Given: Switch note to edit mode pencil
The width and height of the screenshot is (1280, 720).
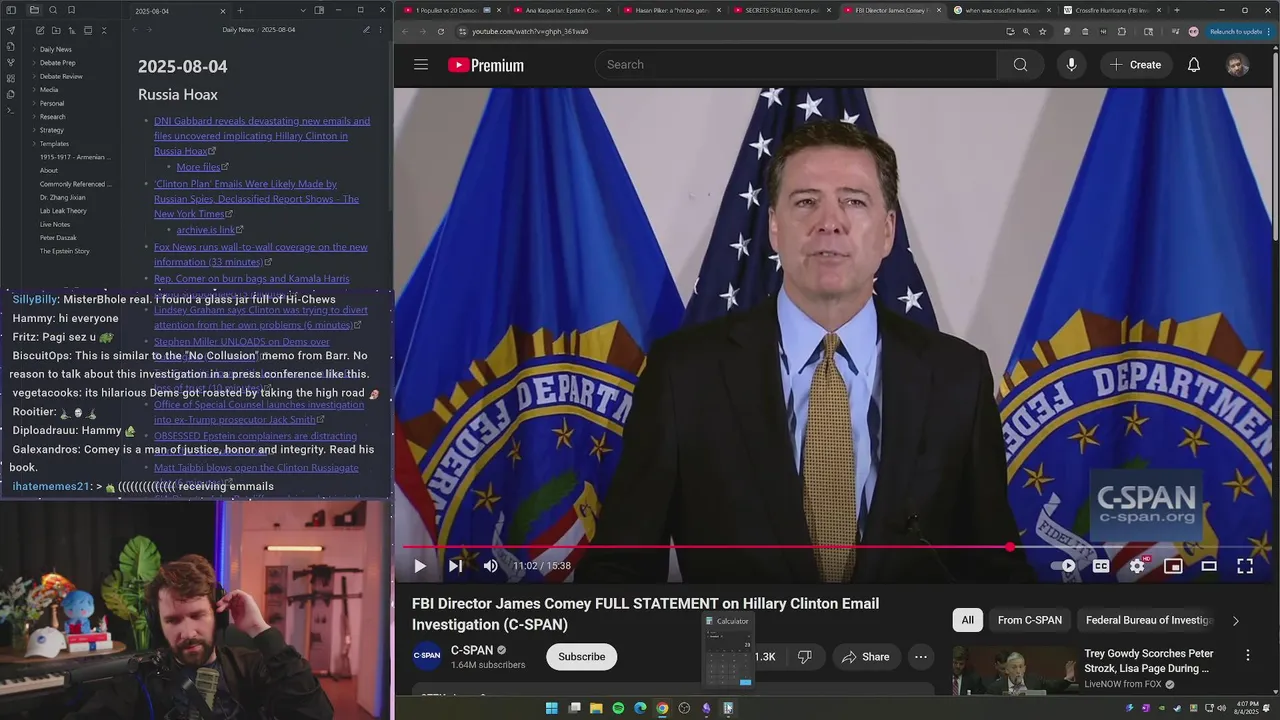Looking at the screenshot, I should coord(366,30).
